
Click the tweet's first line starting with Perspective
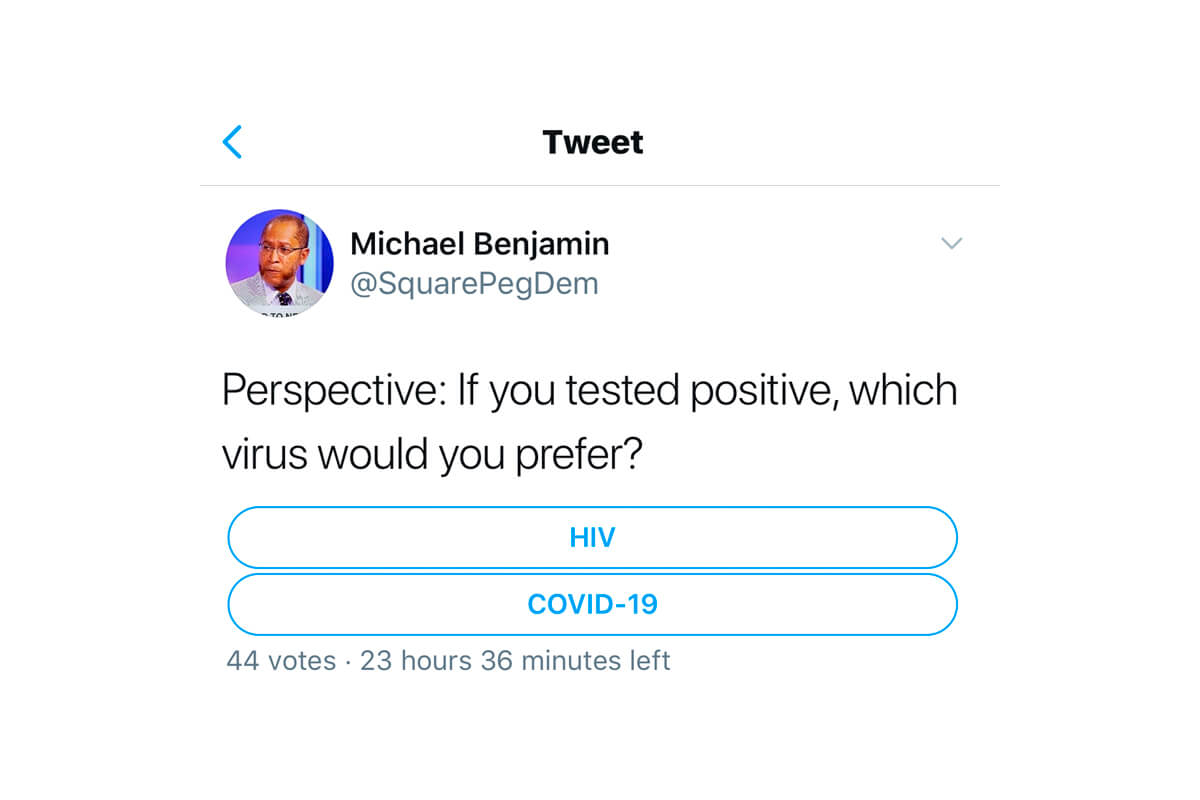pos(589,391)
